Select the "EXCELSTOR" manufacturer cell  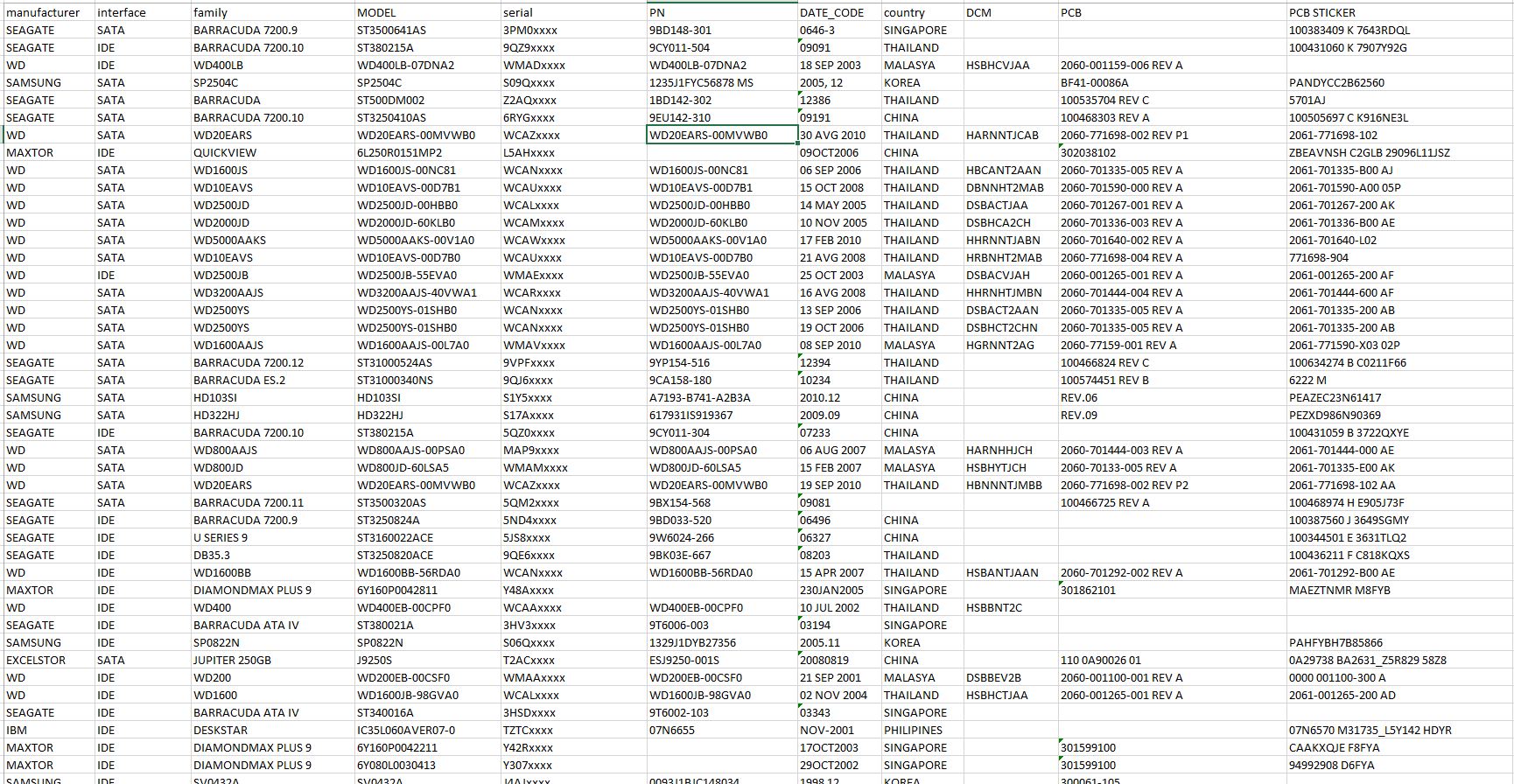pos(49,660)
